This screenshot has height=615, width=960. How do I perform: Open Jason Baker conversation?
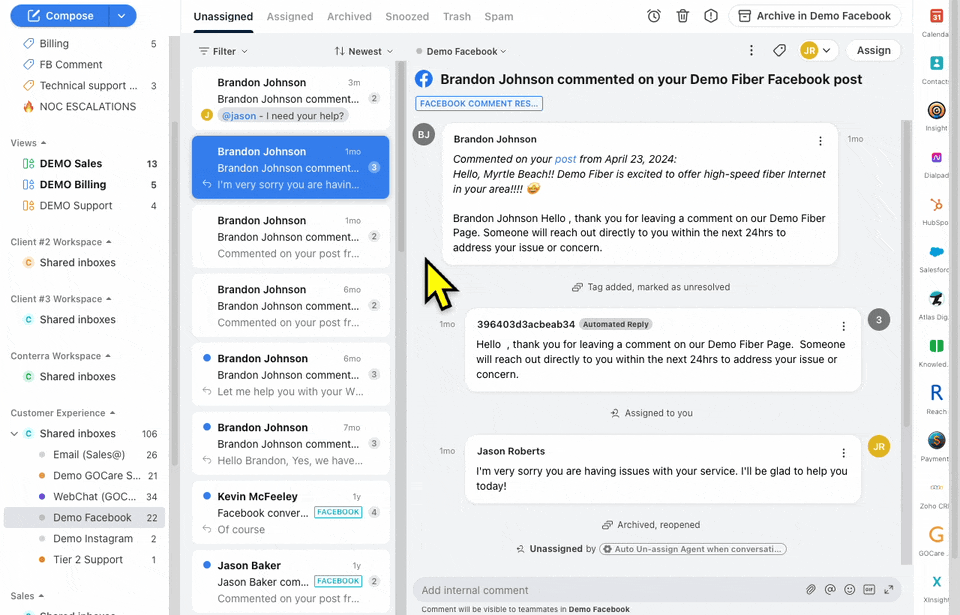290,582
